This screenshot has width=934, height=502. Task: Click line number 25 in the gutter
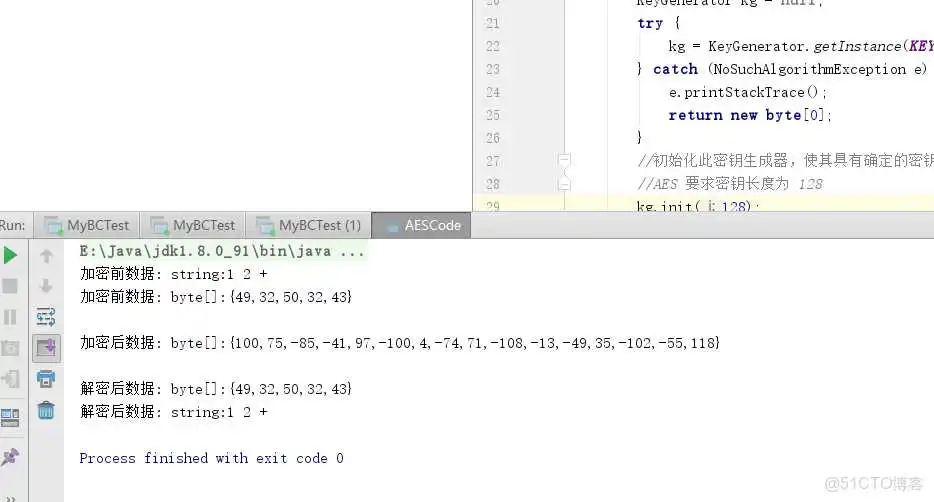click(x=493, y=115)
